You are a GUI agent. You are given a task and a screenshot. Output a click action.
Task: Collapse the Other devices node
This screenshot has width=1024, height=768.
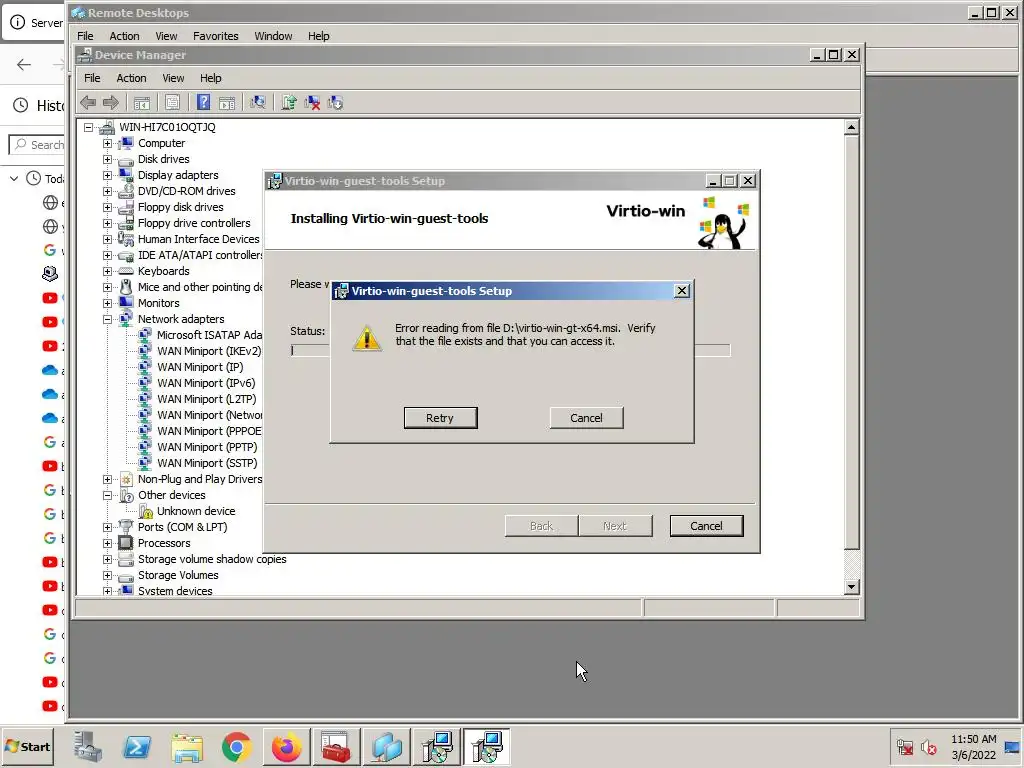click(107, 495)
